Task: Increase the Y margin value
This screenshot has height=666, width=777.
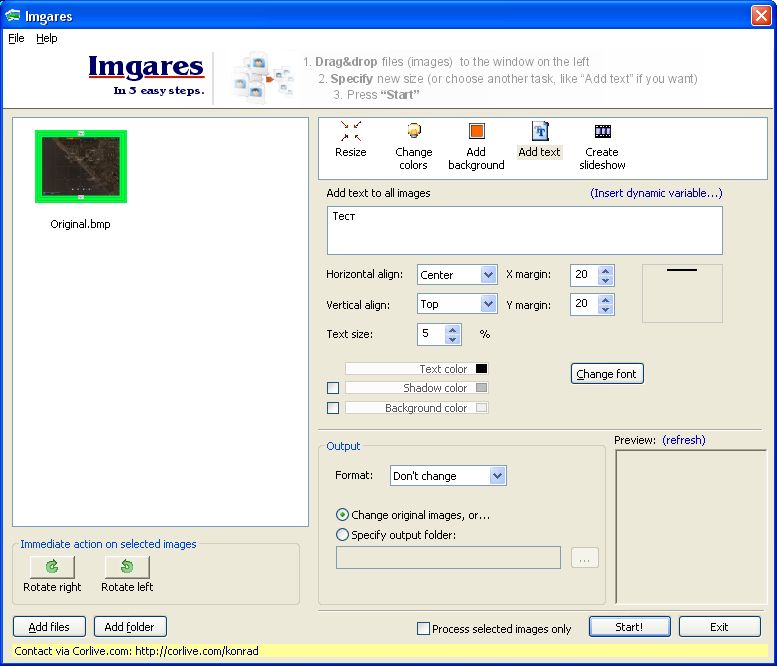Action: click(606, 299)
